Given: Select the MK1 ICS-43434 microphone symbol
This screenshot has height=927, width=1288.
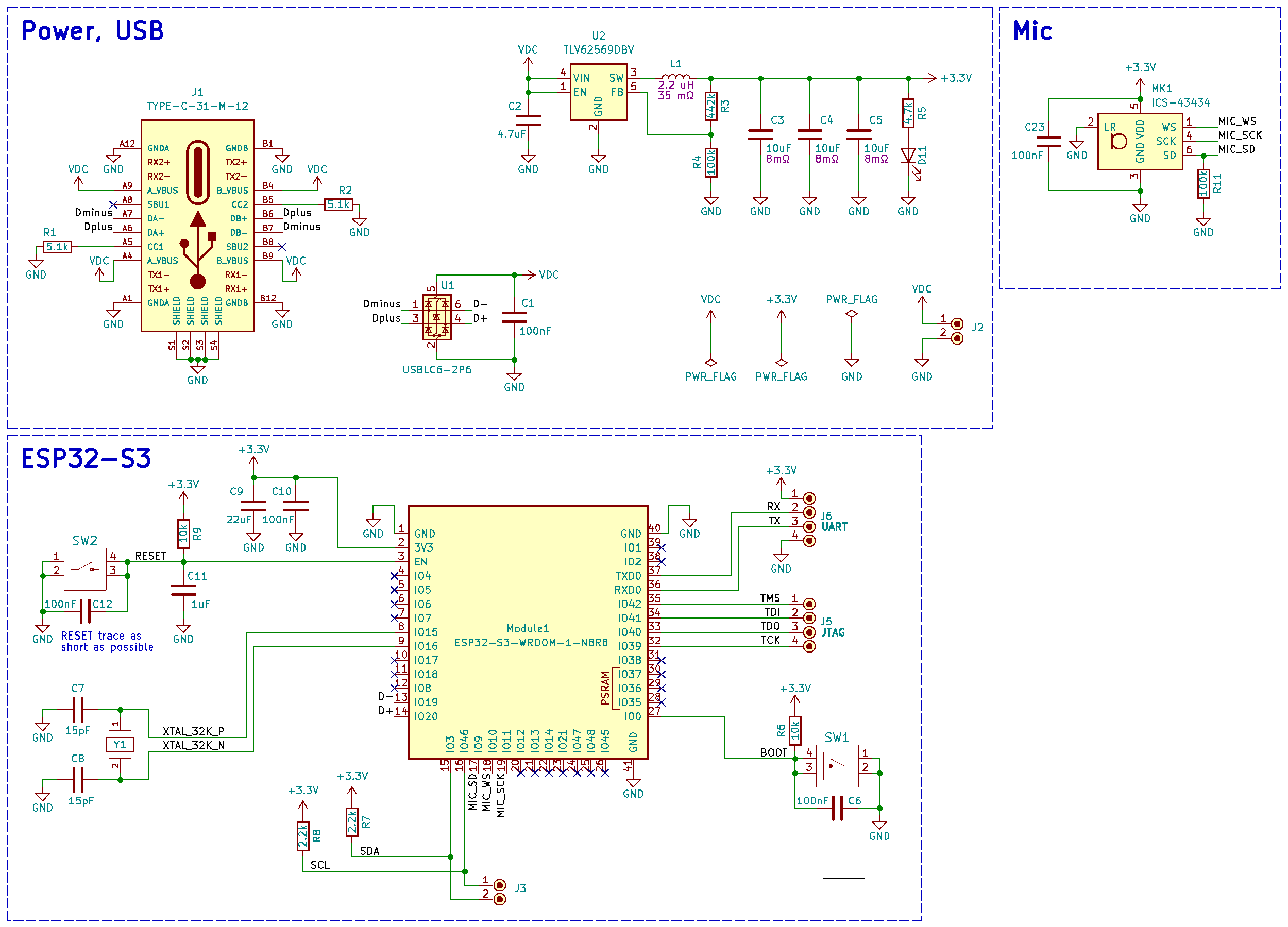Looking at the screenshot, I should pos(1140,141).
